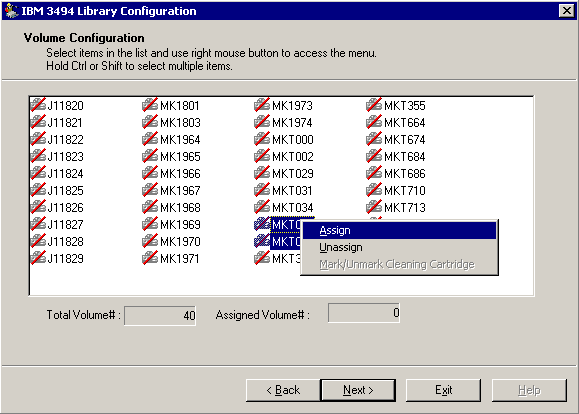The width and height of the screenshot is (579, 414).
Task: Click the cartridge icon beside MKT713
Action: coord(374,207)
